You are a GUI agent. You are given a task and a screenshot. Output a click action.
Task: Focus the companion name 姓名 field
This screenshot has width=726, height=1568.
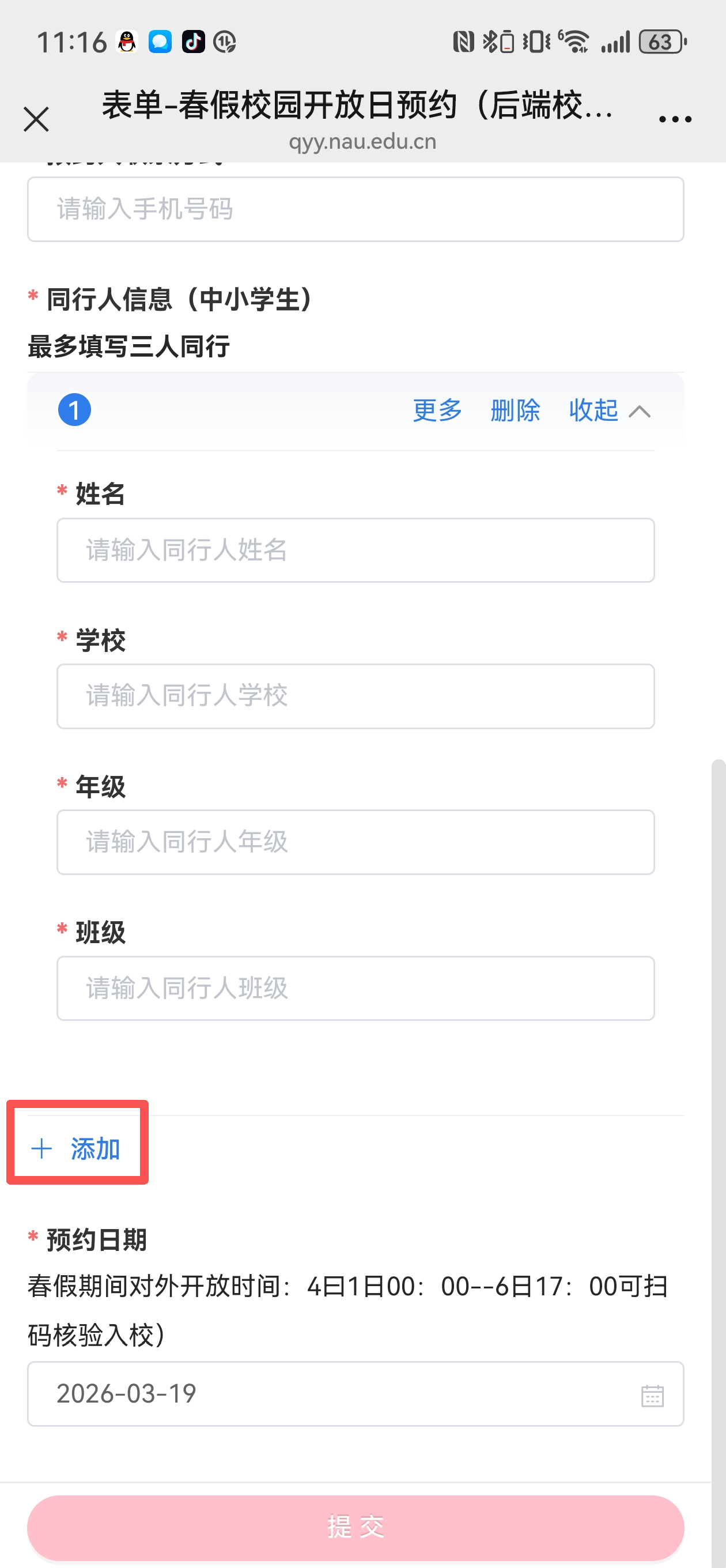pyautogui.click(x=356, y=551)
